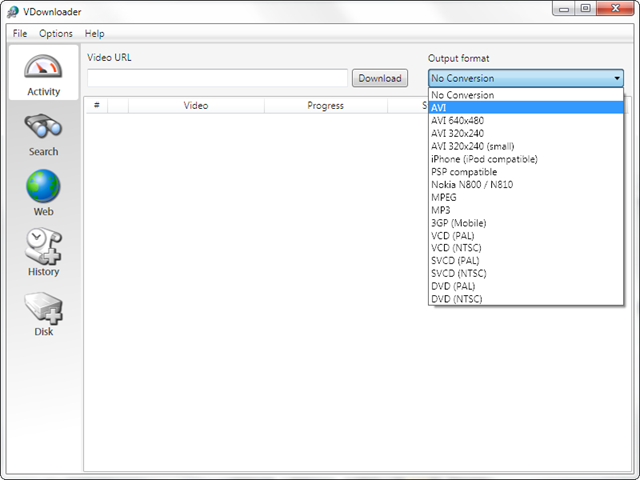Focus the Video URL input field
Image resolution: width=640 pixels, height=480 pixels.
(x=217, y=78)
